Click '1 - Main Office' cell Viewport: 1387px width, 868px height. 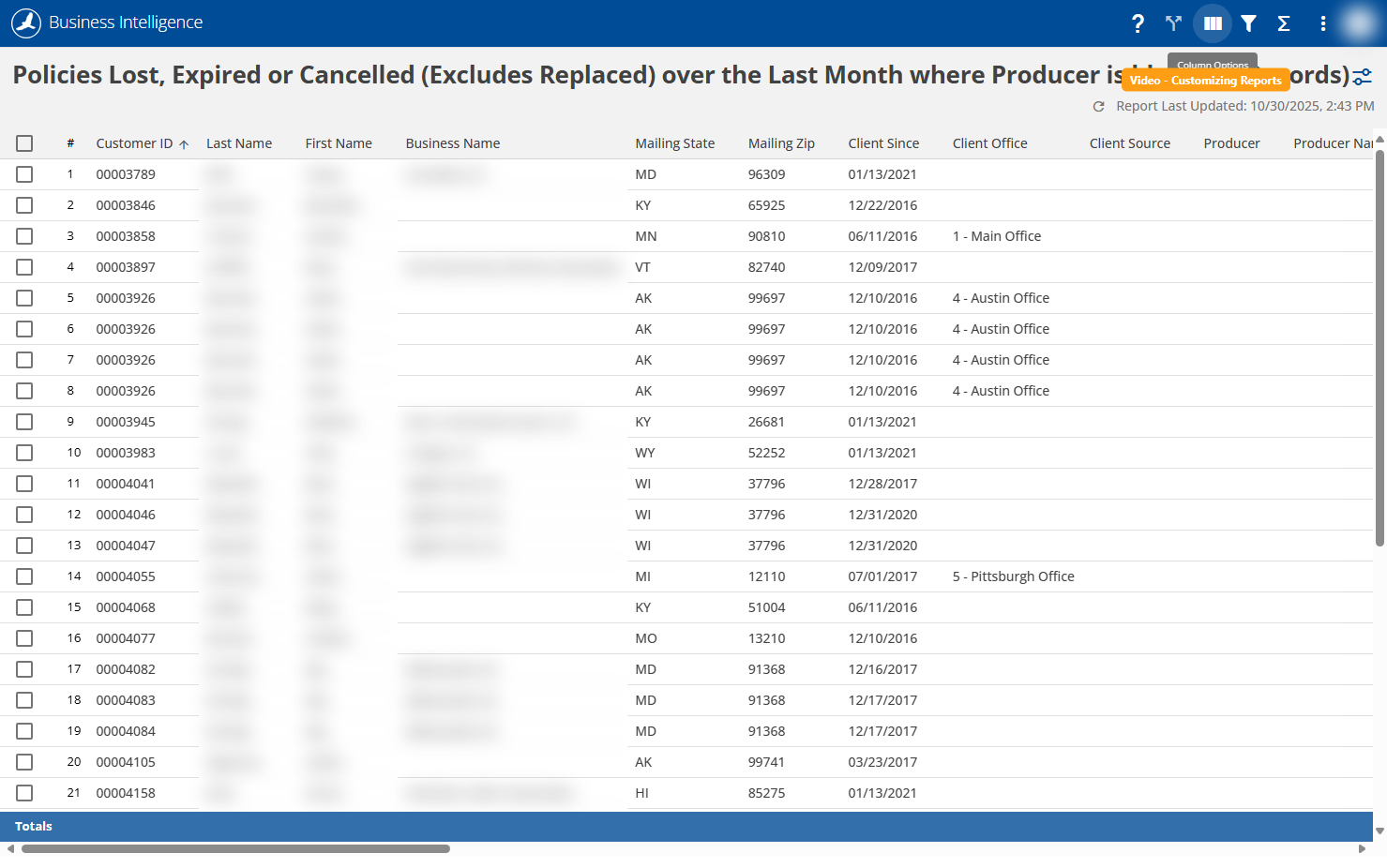pyautogui.click(x=997, y=236)
